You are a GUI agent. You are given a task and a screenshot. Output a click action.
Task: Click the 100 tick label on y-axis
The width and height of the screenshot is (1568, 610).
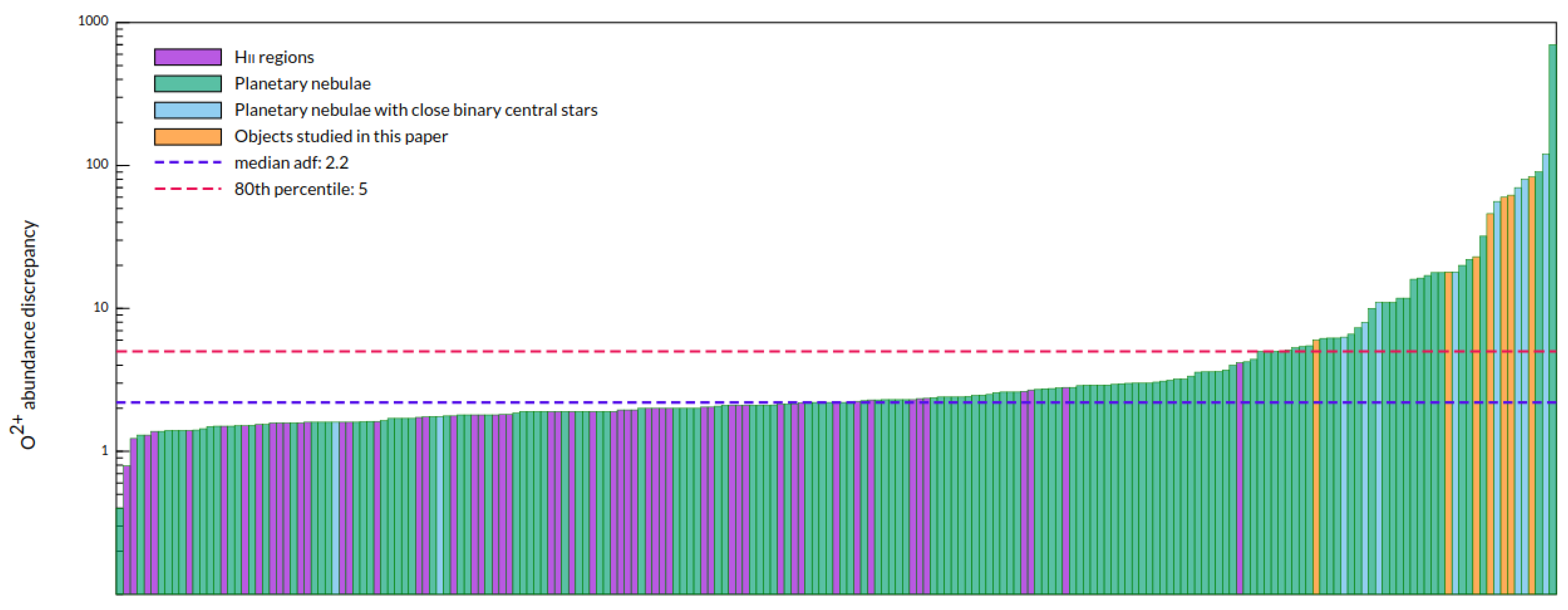click(x=97, y=164)
